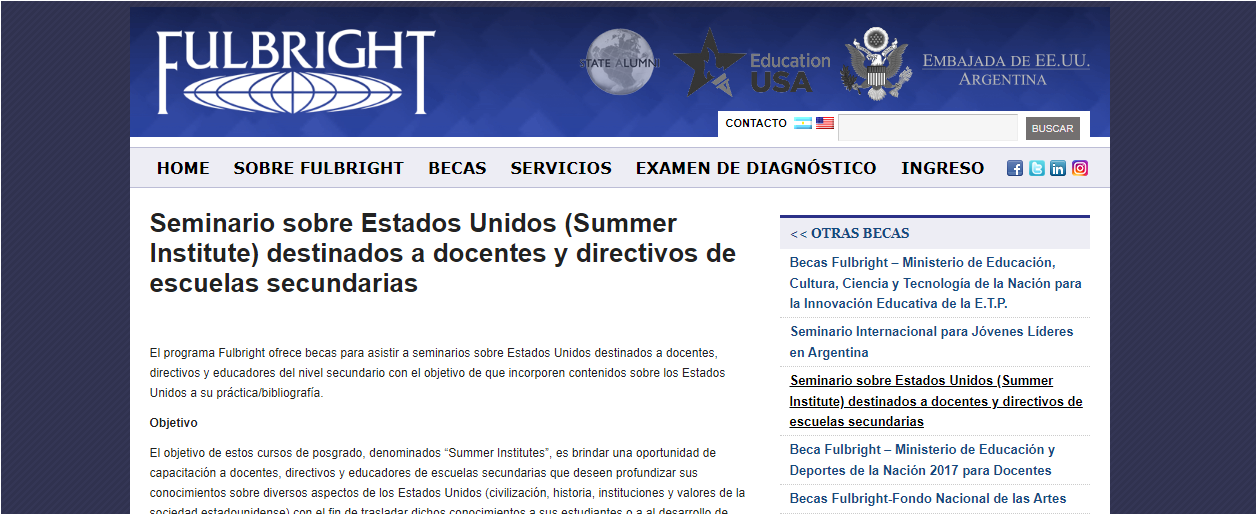This screenshot has width=1257, height=515.
Task: Click the paragraph starting 'El objetivo de estos cursos'
Action: (x=448, y=481)
